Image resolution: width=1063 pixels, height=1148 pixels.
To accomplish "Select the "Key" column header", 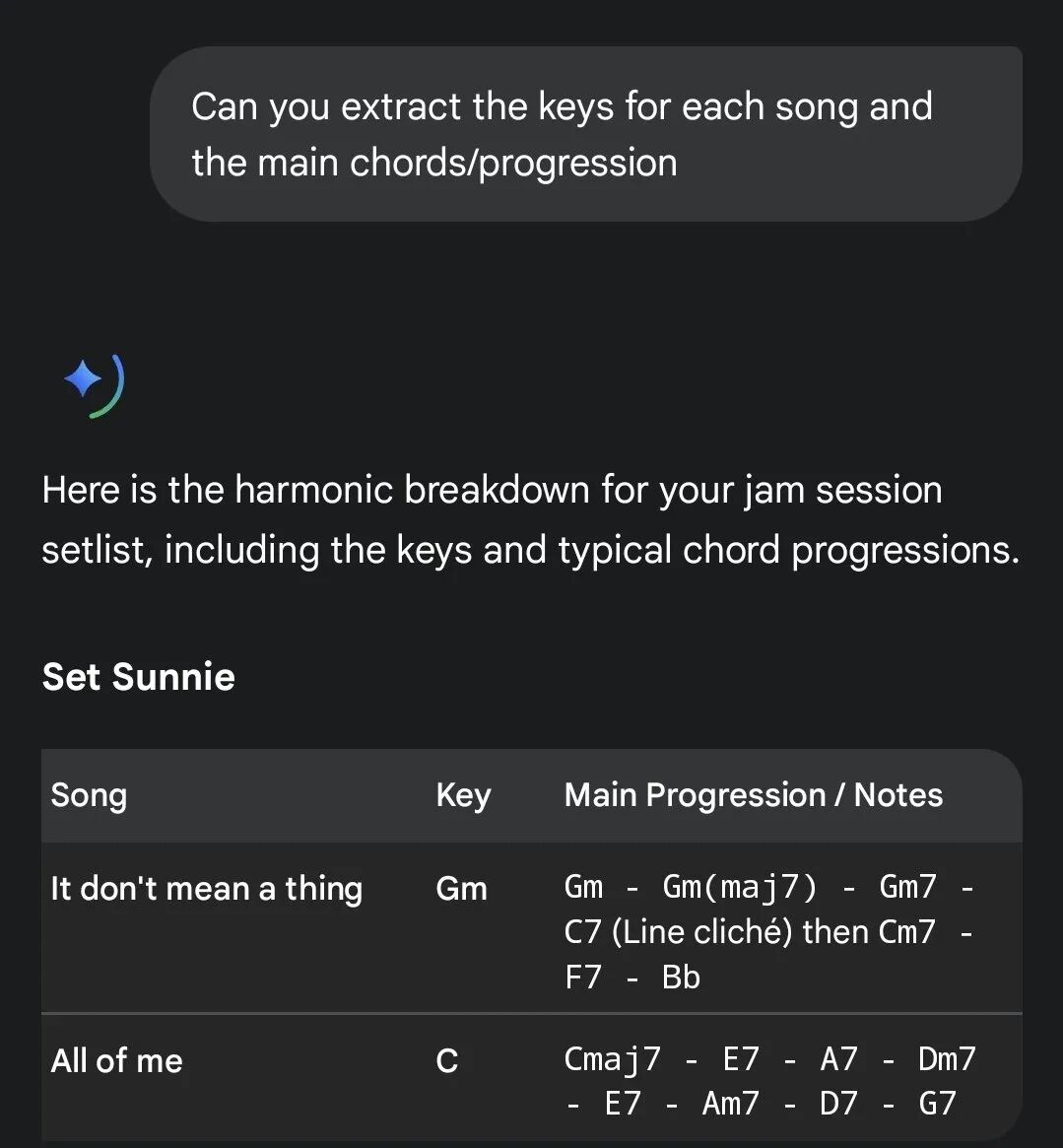I will click(x=463, y=795).
